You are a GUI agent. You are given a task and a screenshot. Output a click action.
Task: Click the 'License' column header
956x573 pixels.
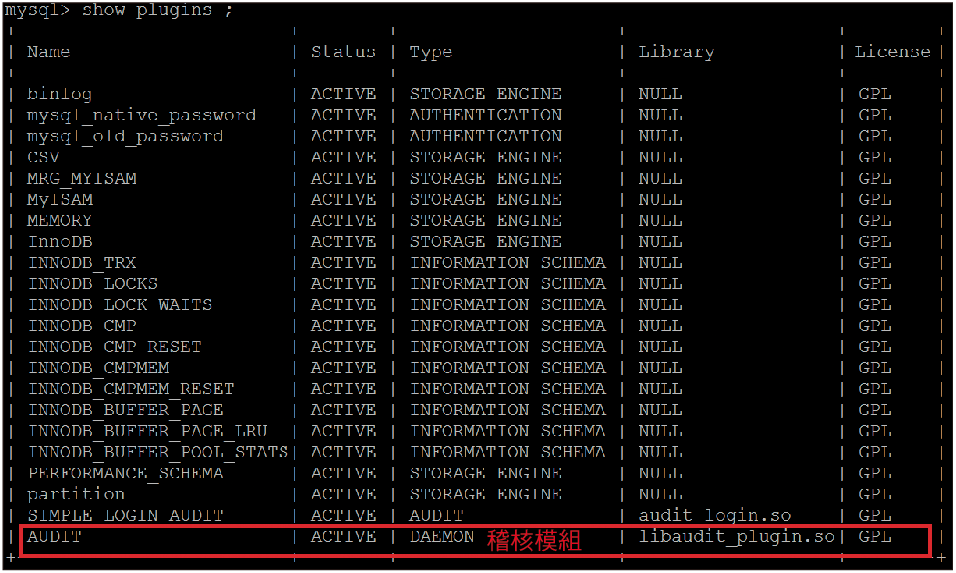pos(893,52)
